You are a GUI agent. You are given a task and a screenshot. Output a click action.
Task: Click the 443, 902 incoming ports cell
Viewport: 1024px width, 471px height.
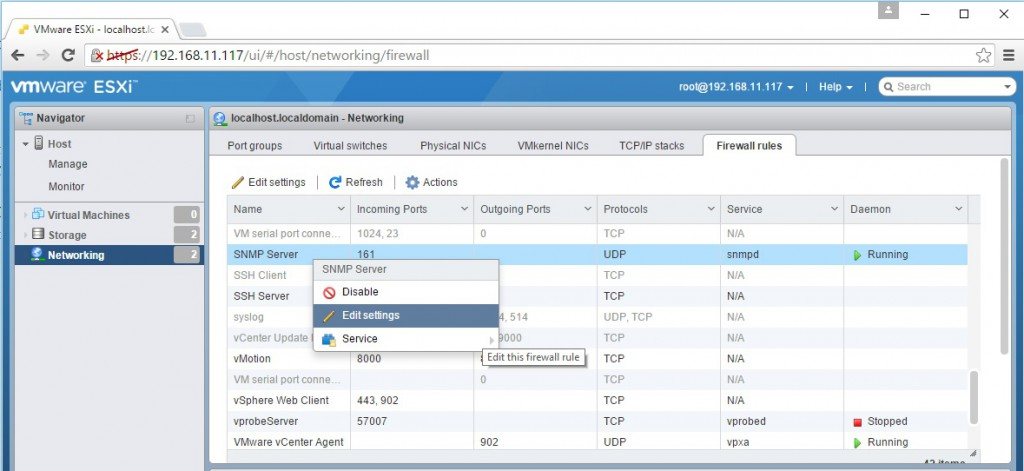(411, 400)
